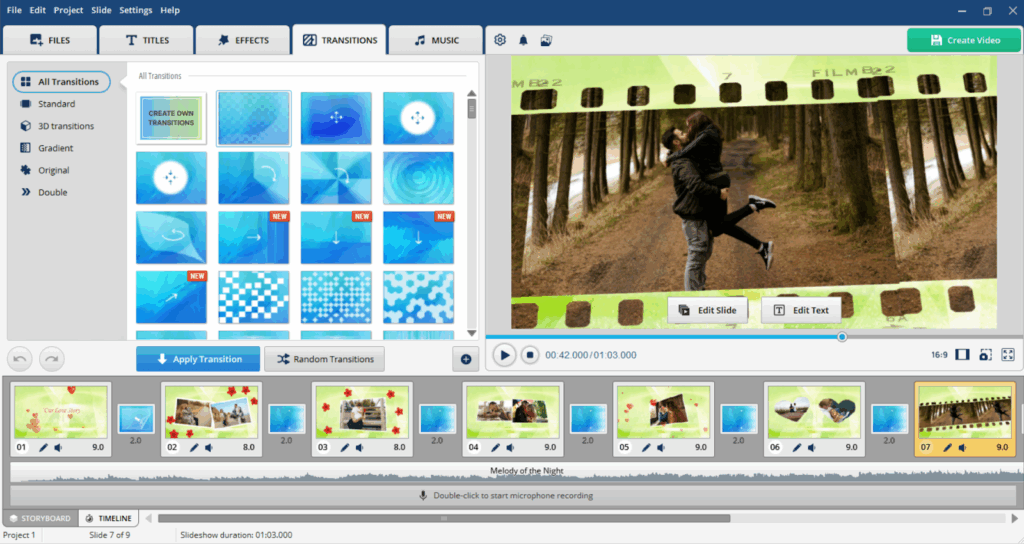This screenshot has height=544, width=1024.
Task: Click the round plus button beside Random Transitions
Action: [465, 359]
